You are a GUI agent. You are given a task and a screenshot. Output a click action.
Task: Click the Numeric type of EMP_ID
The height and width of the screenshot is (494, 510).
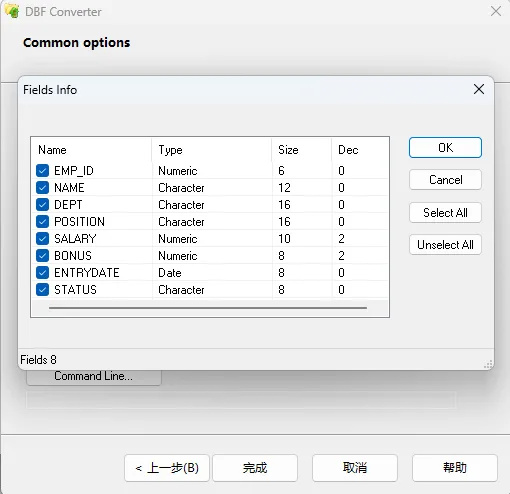click(x=178, y=171)
